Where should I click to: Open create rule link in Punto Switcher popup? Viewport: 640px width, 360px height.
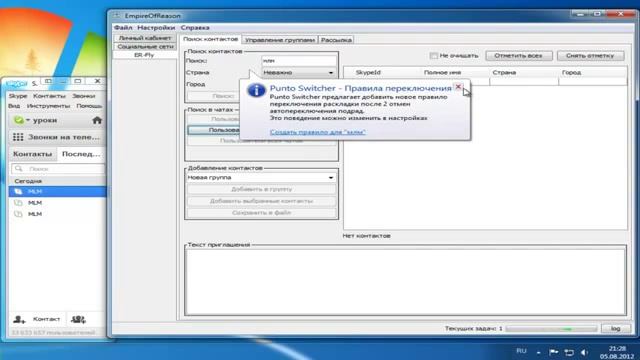[x=318, y=132]
